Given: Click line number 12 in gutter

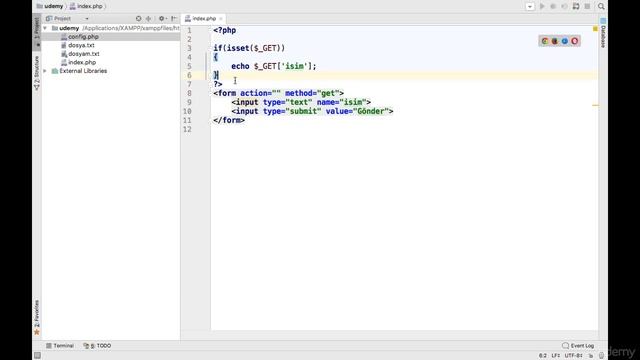Looking at the screenshot, I should click(x=187, y=129).
